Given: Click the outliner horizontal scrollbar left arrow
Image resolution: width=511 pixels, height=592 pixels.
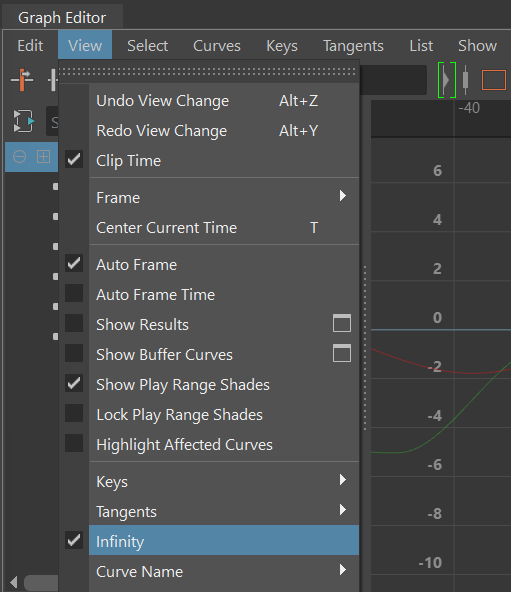Looking at the screenshot, I should coord(13,582).
